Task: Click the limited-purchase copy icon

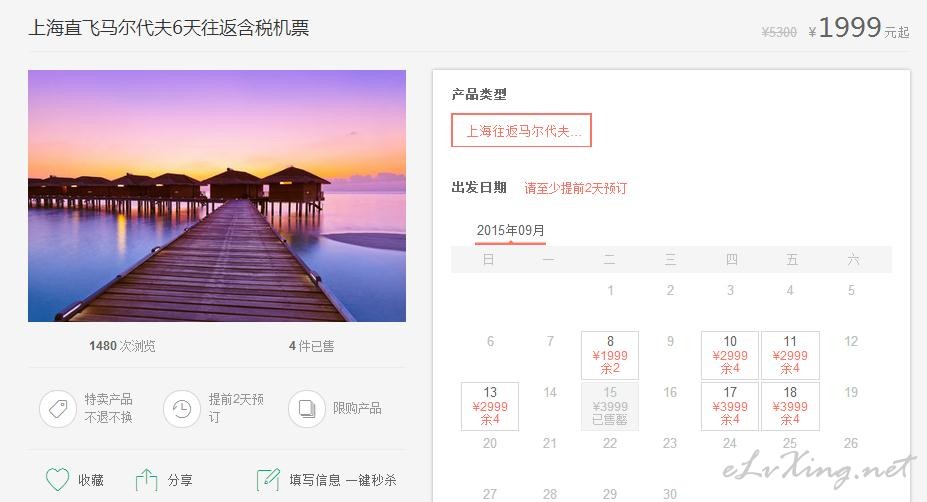Action: pyautogui.click(x=307, y=408)
